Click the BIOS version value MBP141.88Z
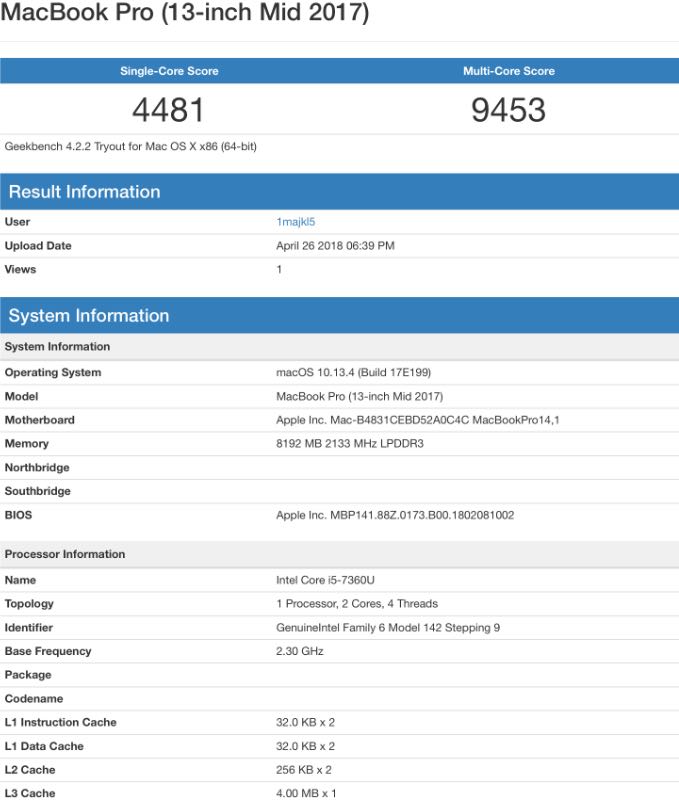This screenshot has width=679, height=800. pyautogui.click(x=395, y=515)
